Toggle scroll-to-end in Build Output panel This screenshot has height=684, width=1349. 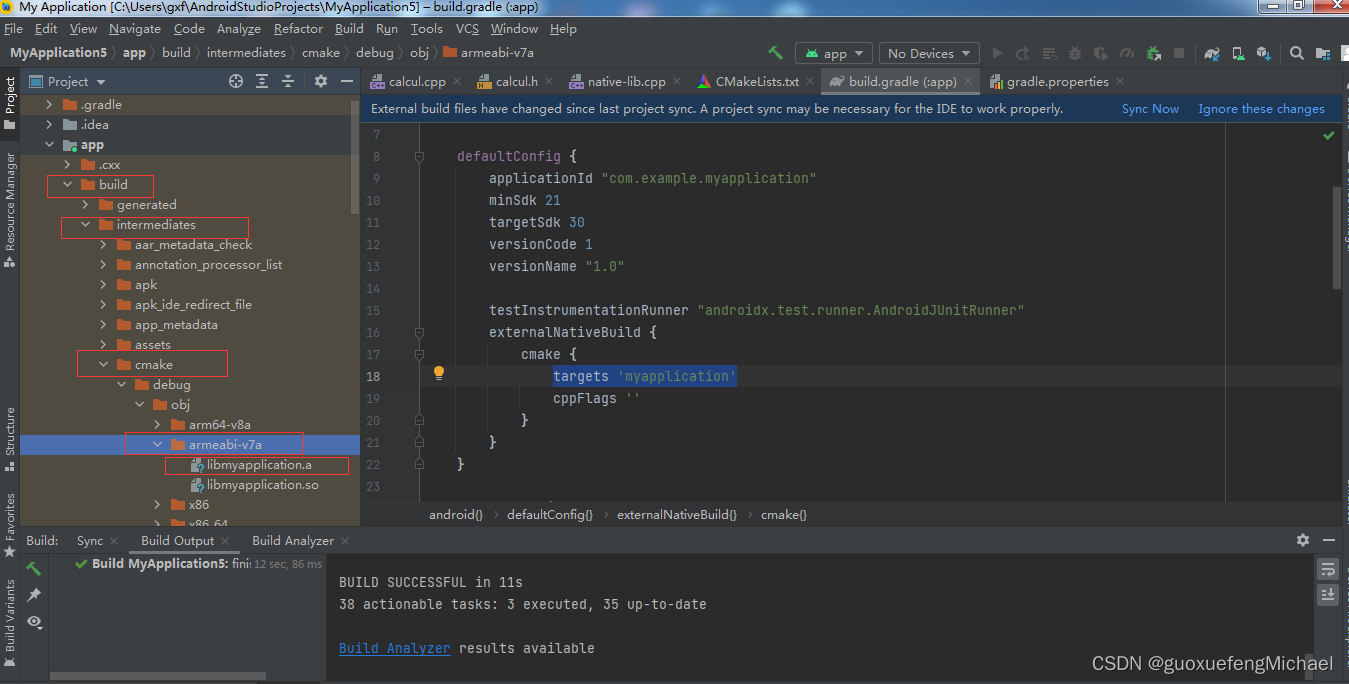point(1328,594)
